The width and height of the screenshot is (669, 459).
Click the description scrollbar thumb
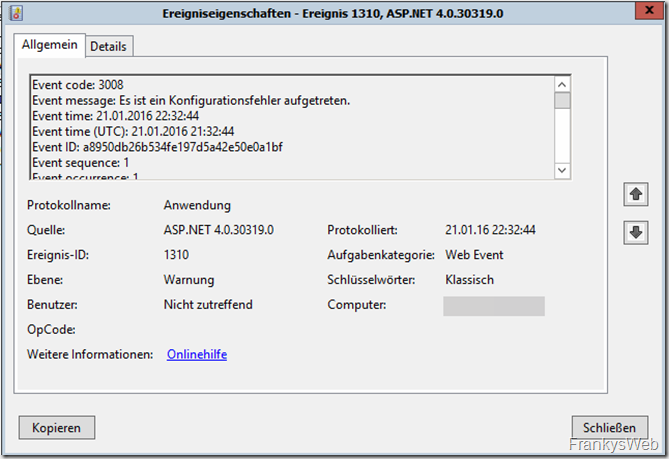tap(562, 102)
